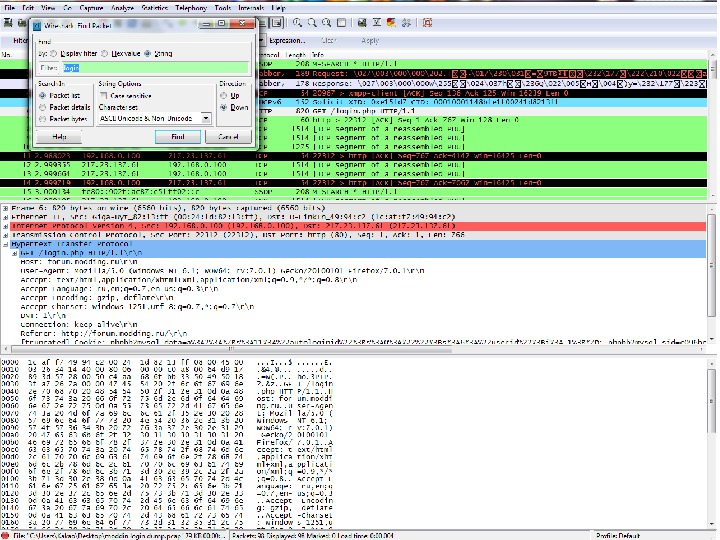Choose Packet details search option
This screenshot has height=540, width=720.
pyautogui.click(x=43, y=107)
